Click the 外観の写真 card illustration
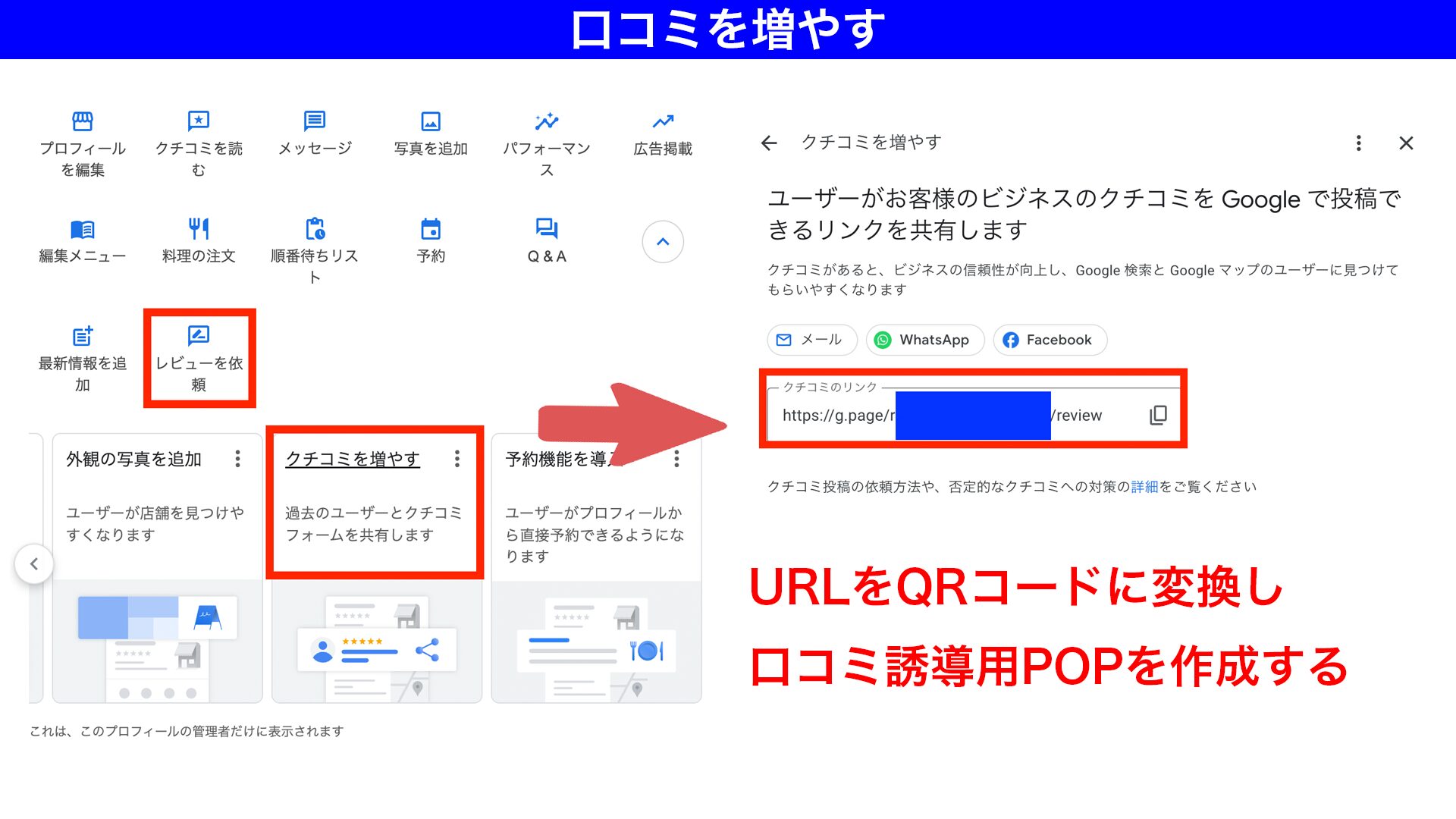This screenshot has height=819, width=1456. click(158, 642)
